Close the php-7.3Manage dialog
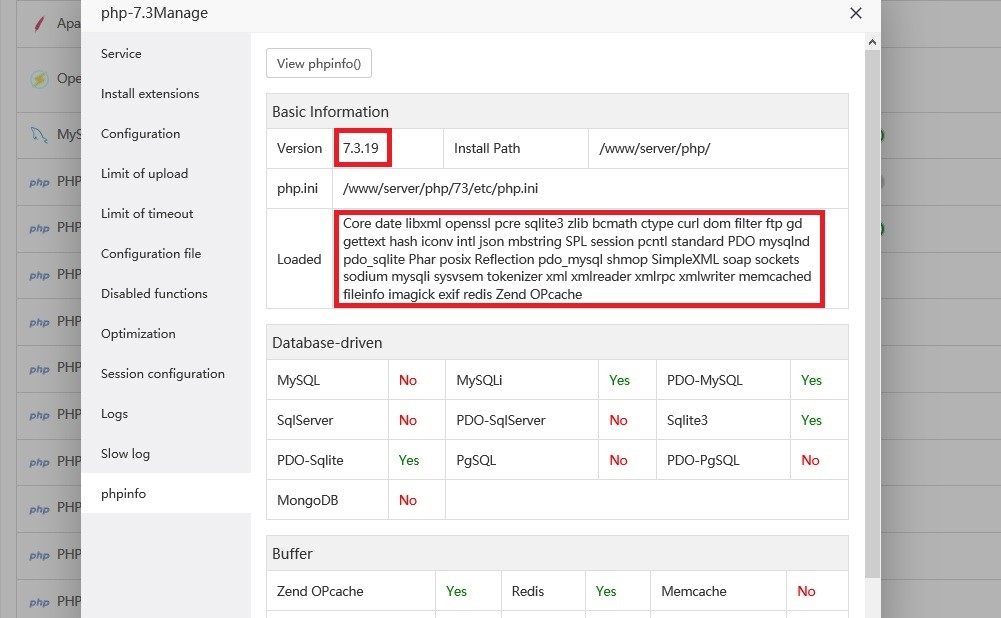The height and width of the screenshot is (618, 1001). (855, 14)
